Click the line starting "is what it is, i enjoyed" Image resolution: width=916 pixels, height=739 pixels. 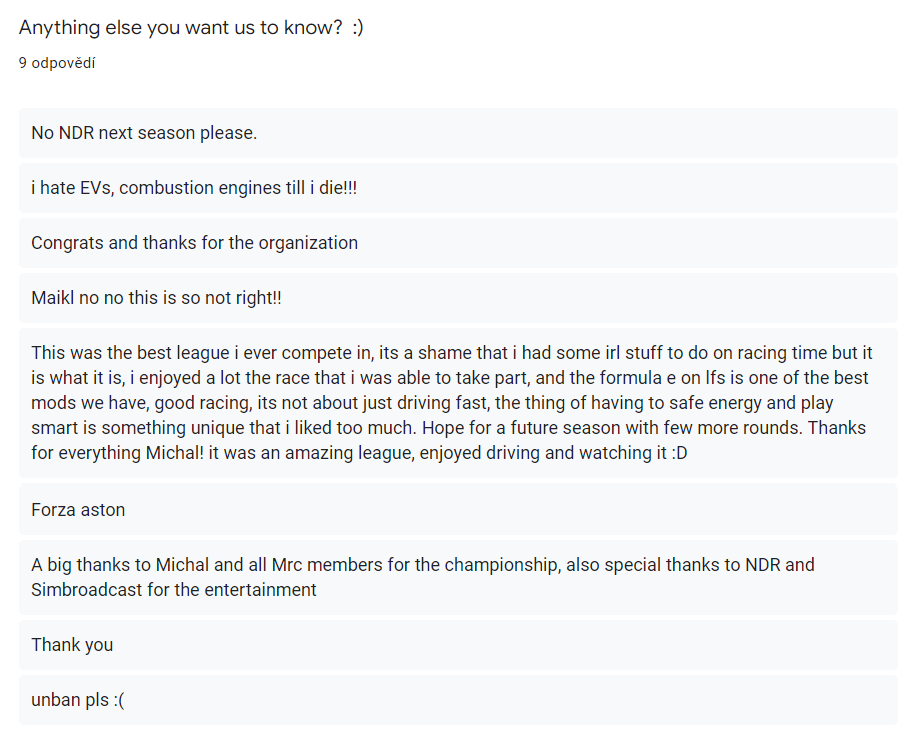(449, 378)
